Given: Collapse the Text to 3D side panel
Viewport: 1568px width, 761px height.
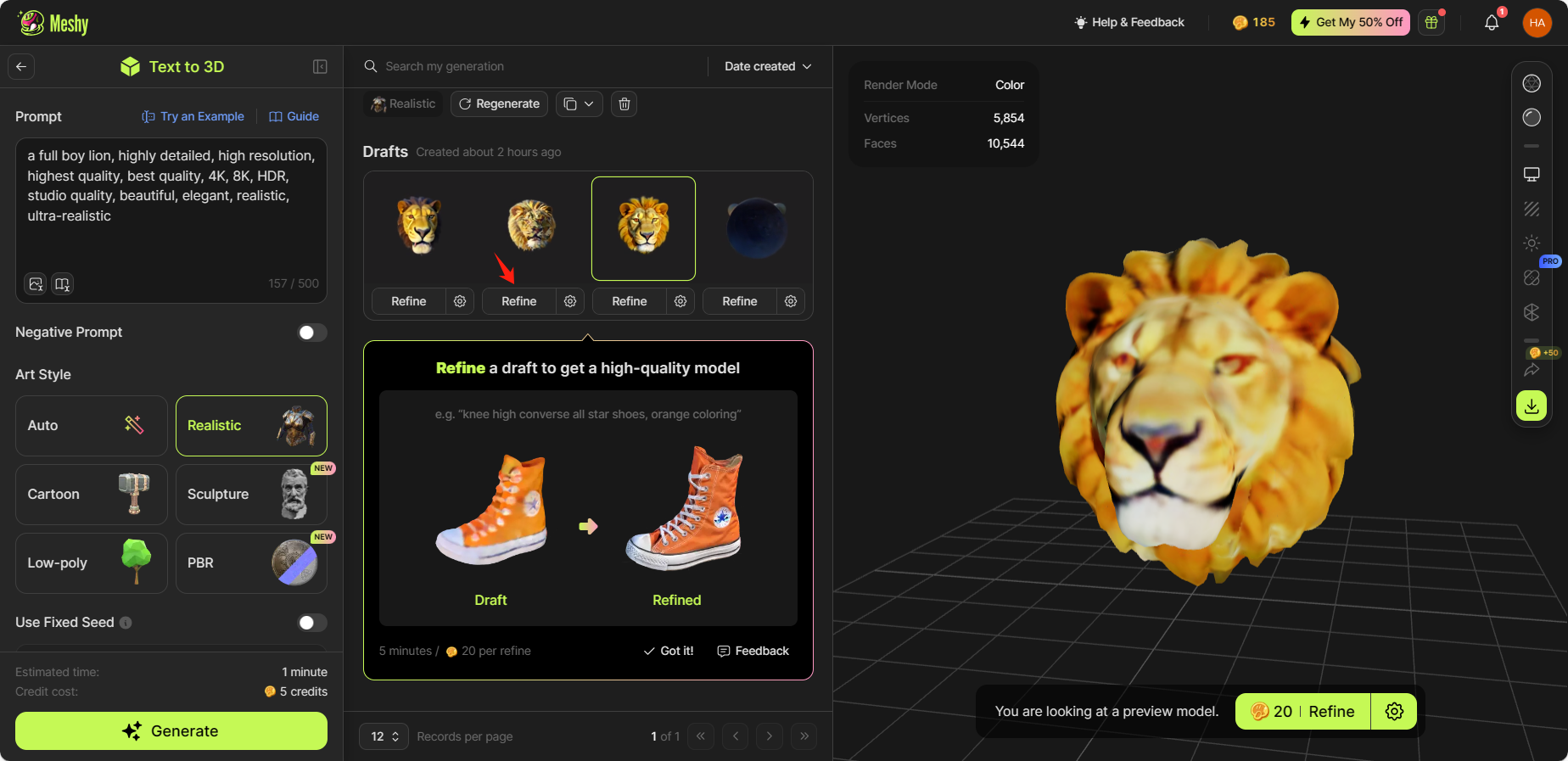Looking at the screenshot, I should tap(320, 67).
